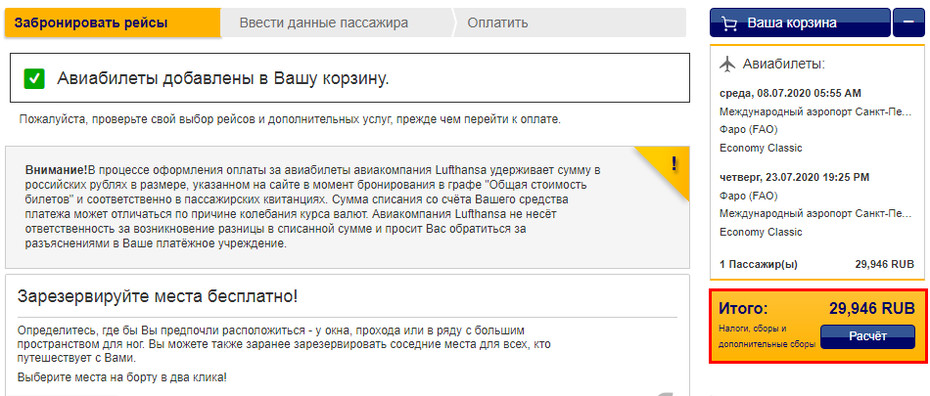The width and height of the screenshot is (930, 396).
Task: Open the 'Ваша корзина' cart panel
Action: point(800,23)
